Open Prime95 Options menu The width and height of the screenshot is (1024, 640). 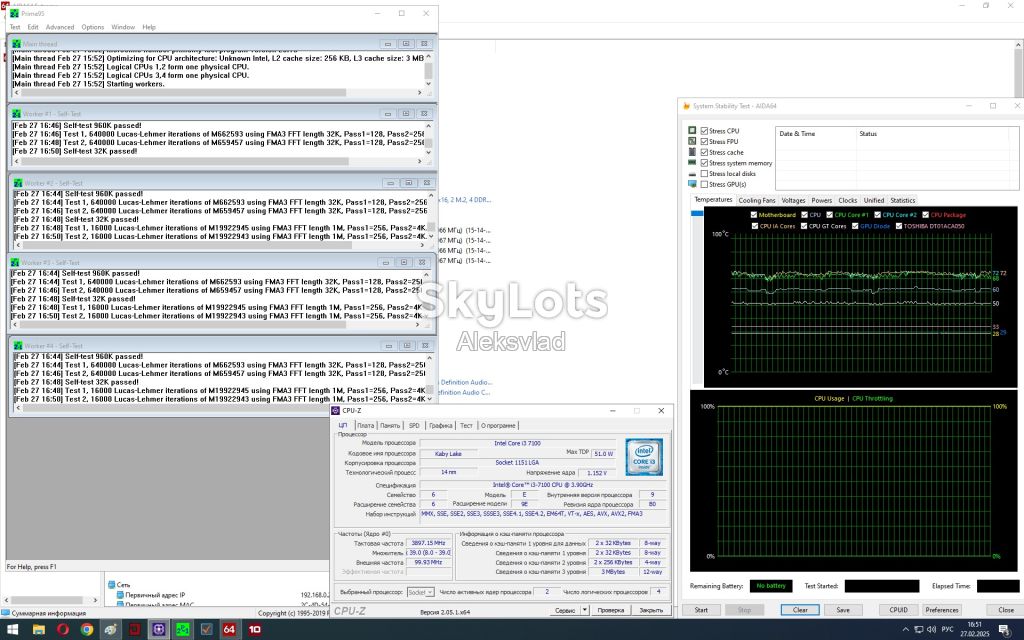coord(93,27)
